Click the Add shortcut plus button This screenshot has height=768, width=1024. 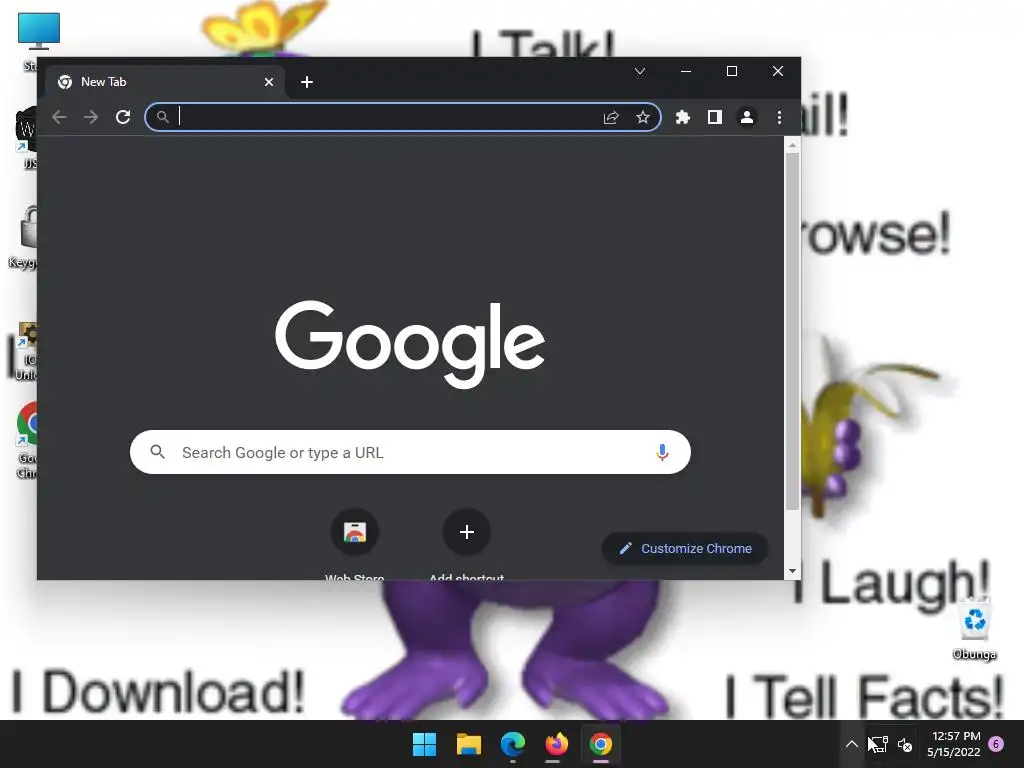[466, 532]
